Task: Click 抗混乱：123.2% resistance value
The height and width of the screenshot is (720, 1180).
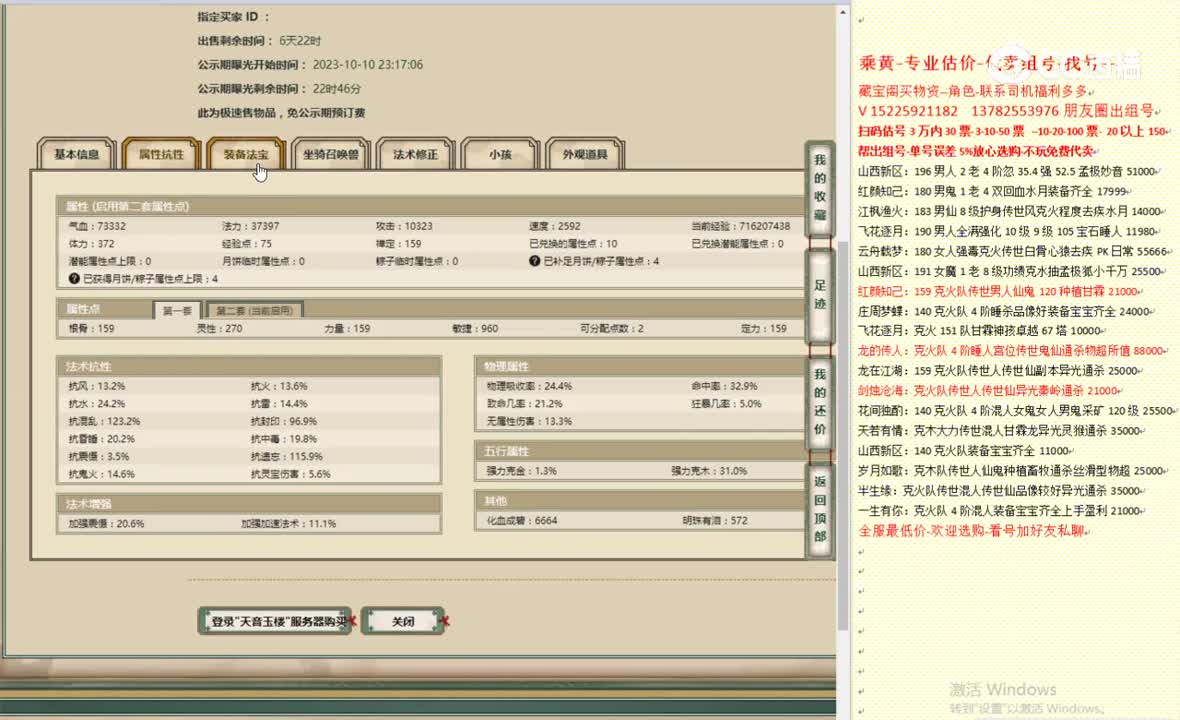Action: coord(104,421)
